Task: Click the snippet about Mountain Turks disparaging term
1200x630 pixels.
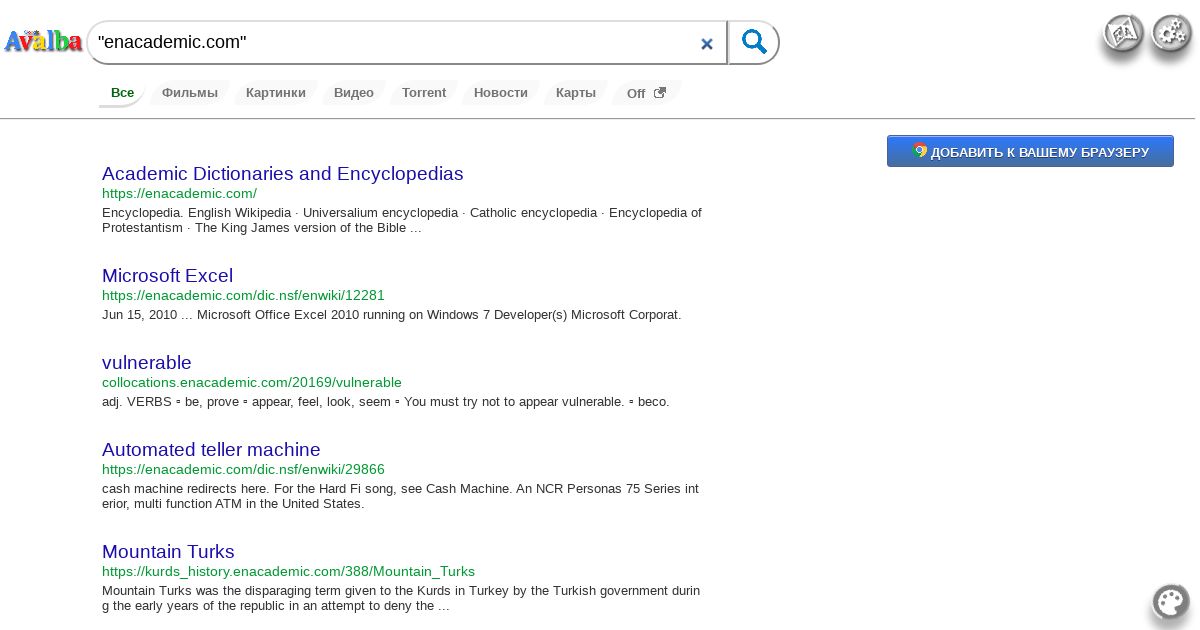Action: (401, 598)
